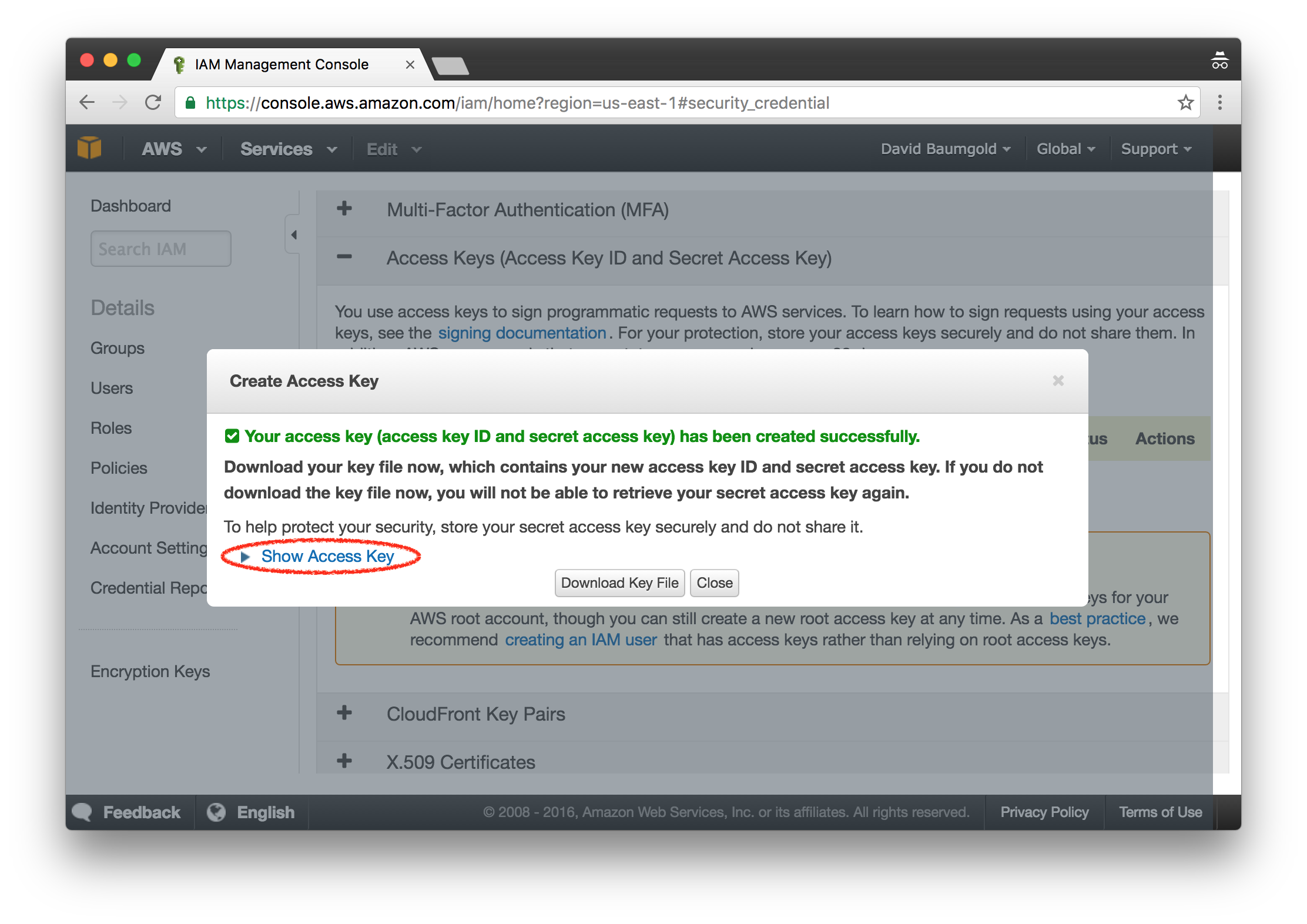This screenshot has width=1307, height=924.
Task: Click the AWS cube logo
Action: pos(89,148)
